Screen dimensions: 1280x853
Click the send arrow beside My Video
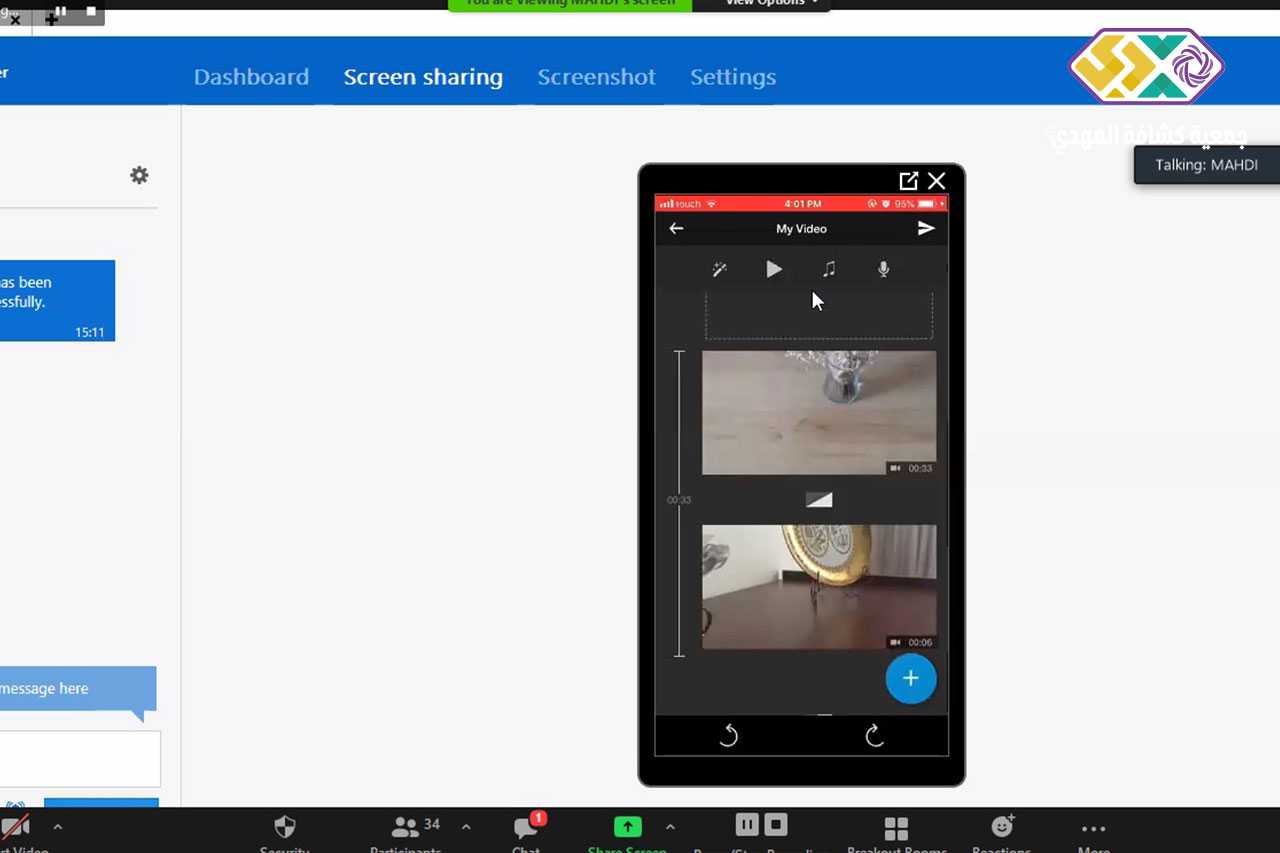coord(926,229)
